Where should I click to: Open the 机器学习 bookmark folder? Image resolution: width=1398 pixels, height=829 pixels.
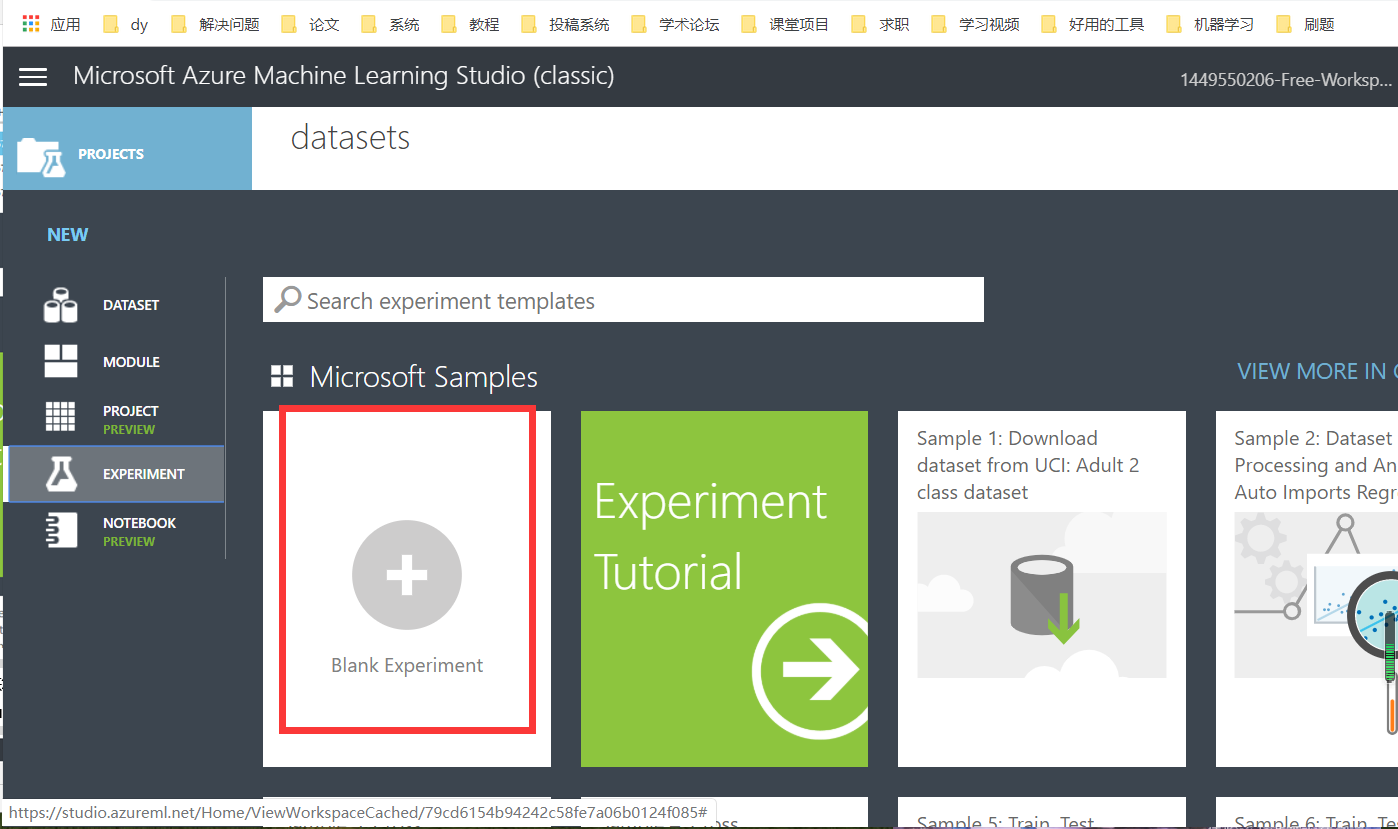tap(1210, 24)
